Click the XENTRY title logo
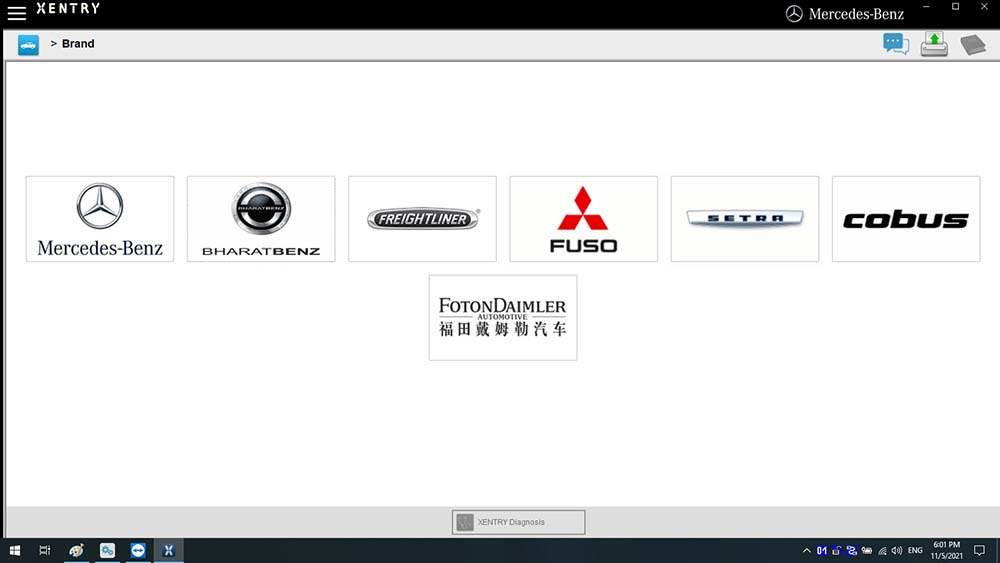Image resolution: width=1000 pixels, height=563 pixels. click(x=68, y=8)
